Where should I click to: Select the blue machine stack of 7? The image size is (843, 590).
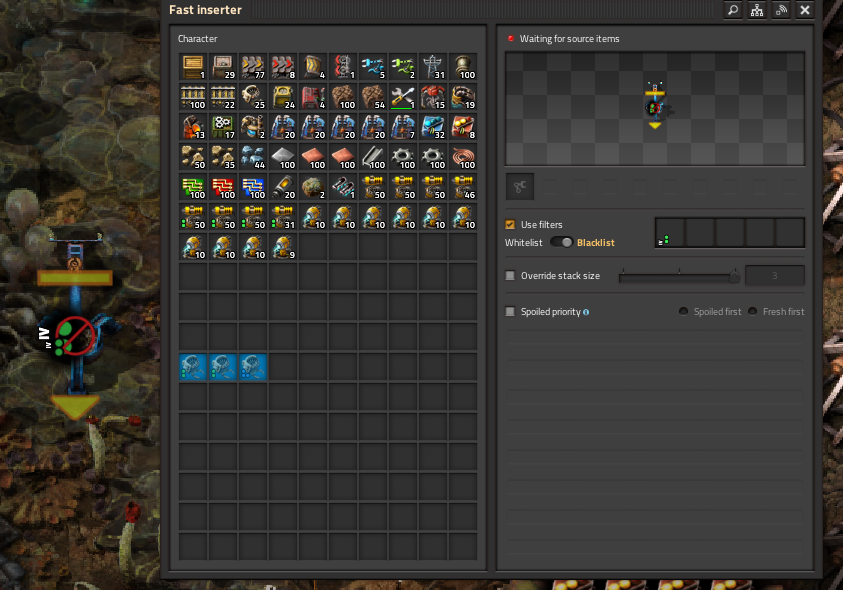tap(404, 127)
